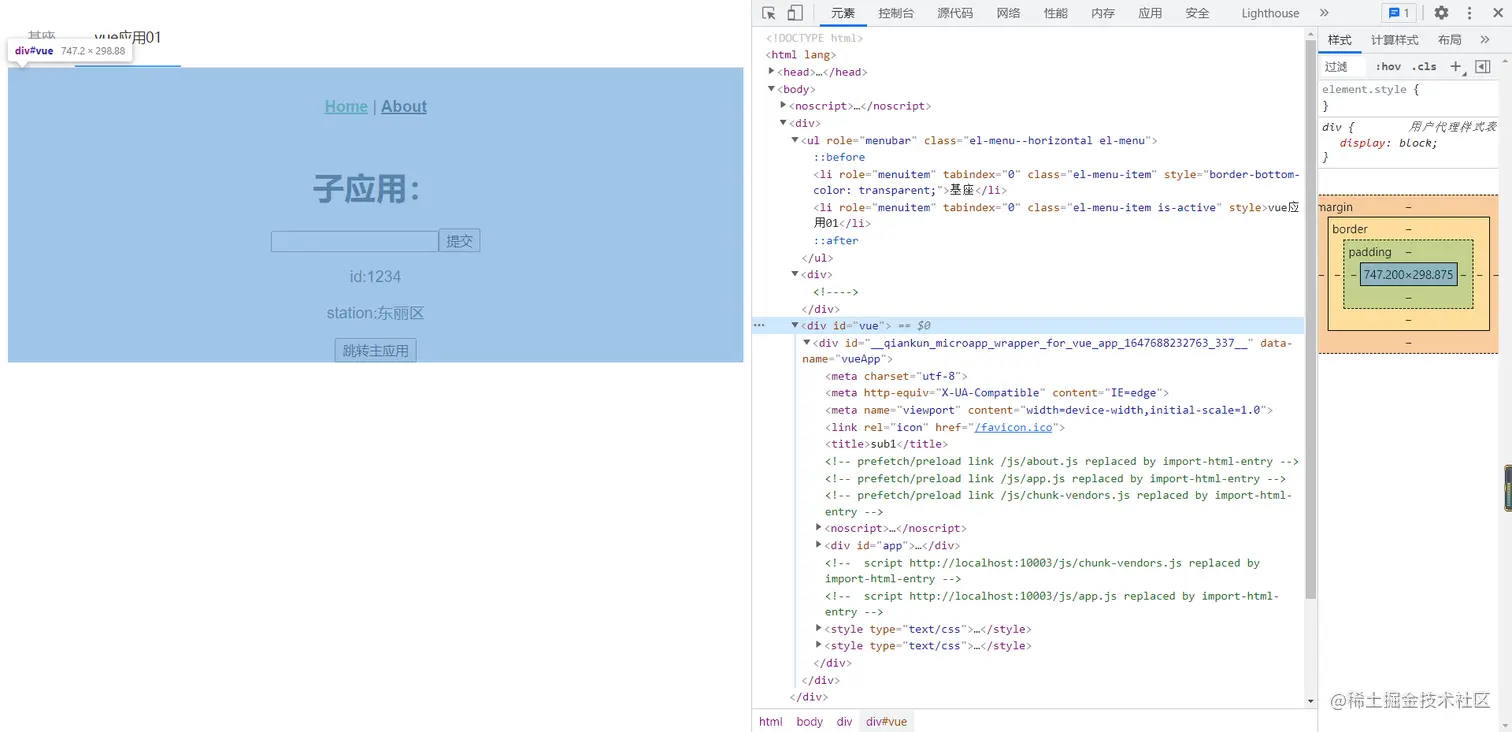Select the 样式 sidebar tab
The image size is (1512, 732).
(x=1339, y=40)
